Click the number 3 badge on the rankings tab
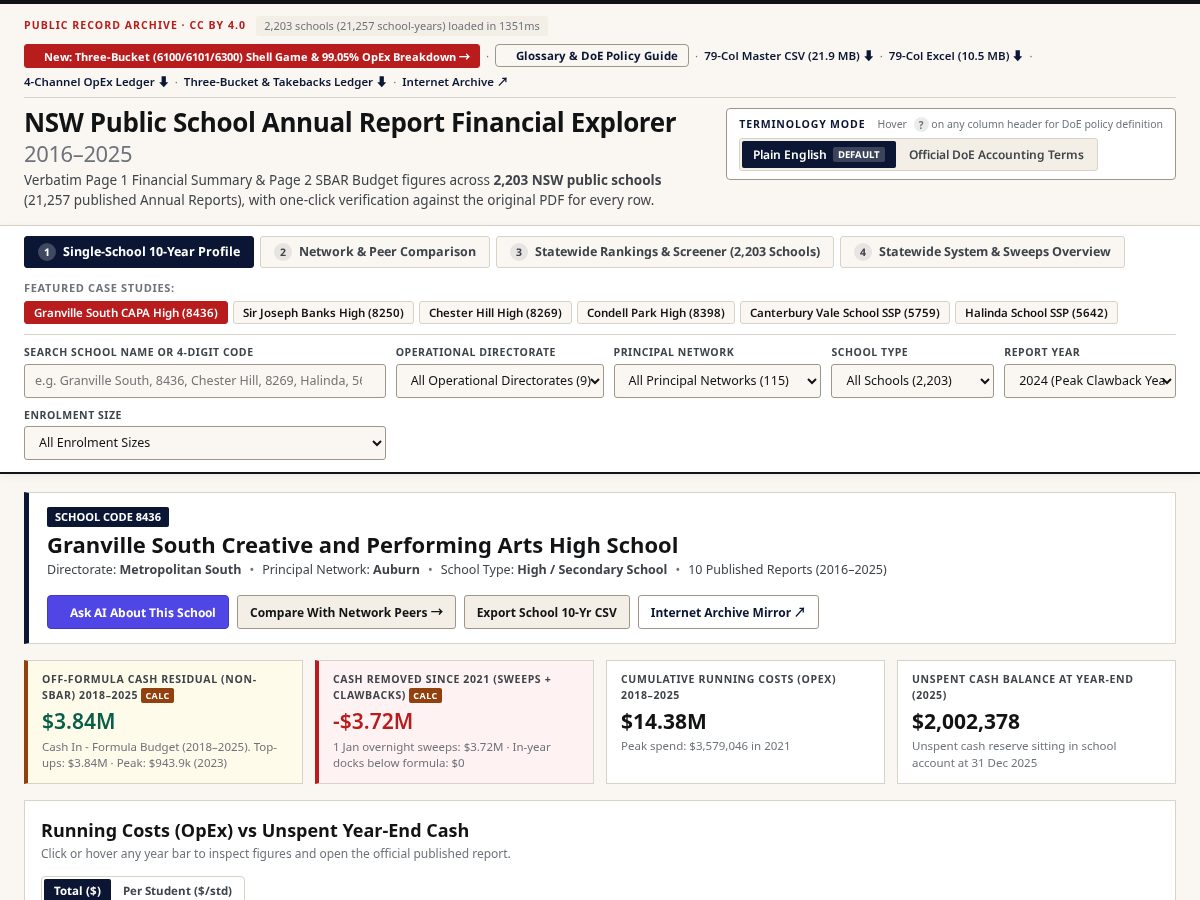Screen dimensions: 1200x900 tap(519, 252)
